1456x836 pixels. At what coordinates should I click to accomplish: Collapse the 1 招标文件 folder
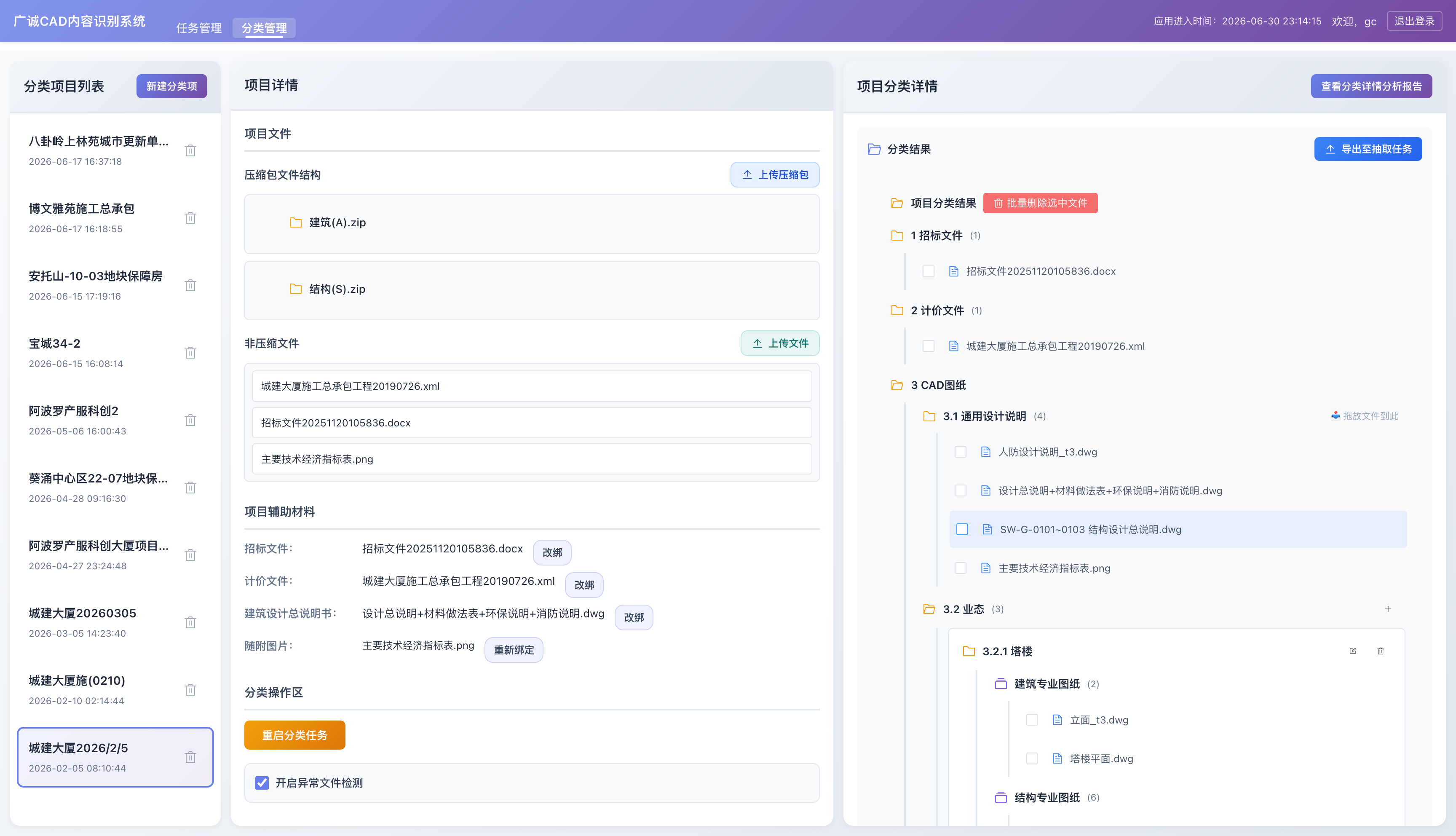(x=897, y=236)
